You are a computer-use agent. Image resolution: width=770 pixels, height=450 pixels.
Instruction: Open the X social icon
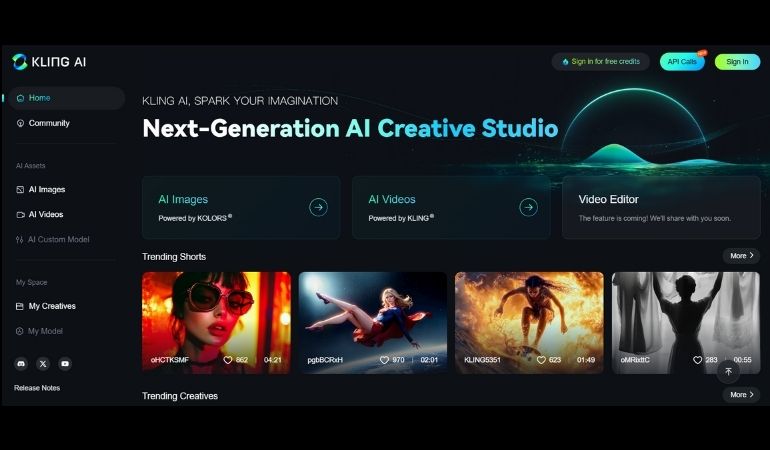tap(43, 364)
